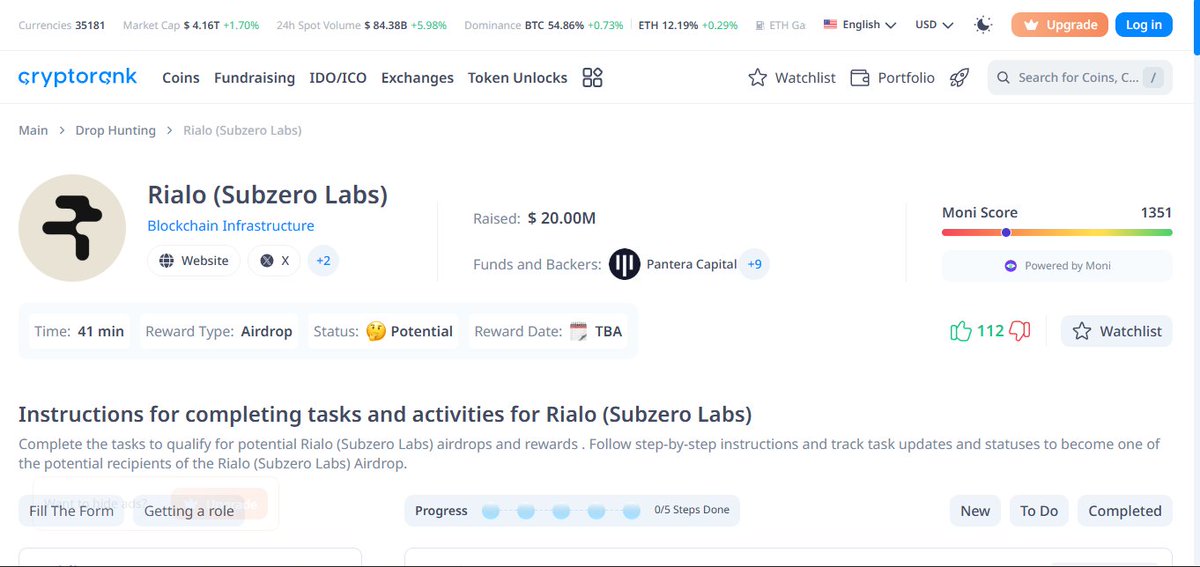The width and height of the screenshot is (1200, 567).
Task: Click the 24h Spot Volume stat
Action: [362, 25]
